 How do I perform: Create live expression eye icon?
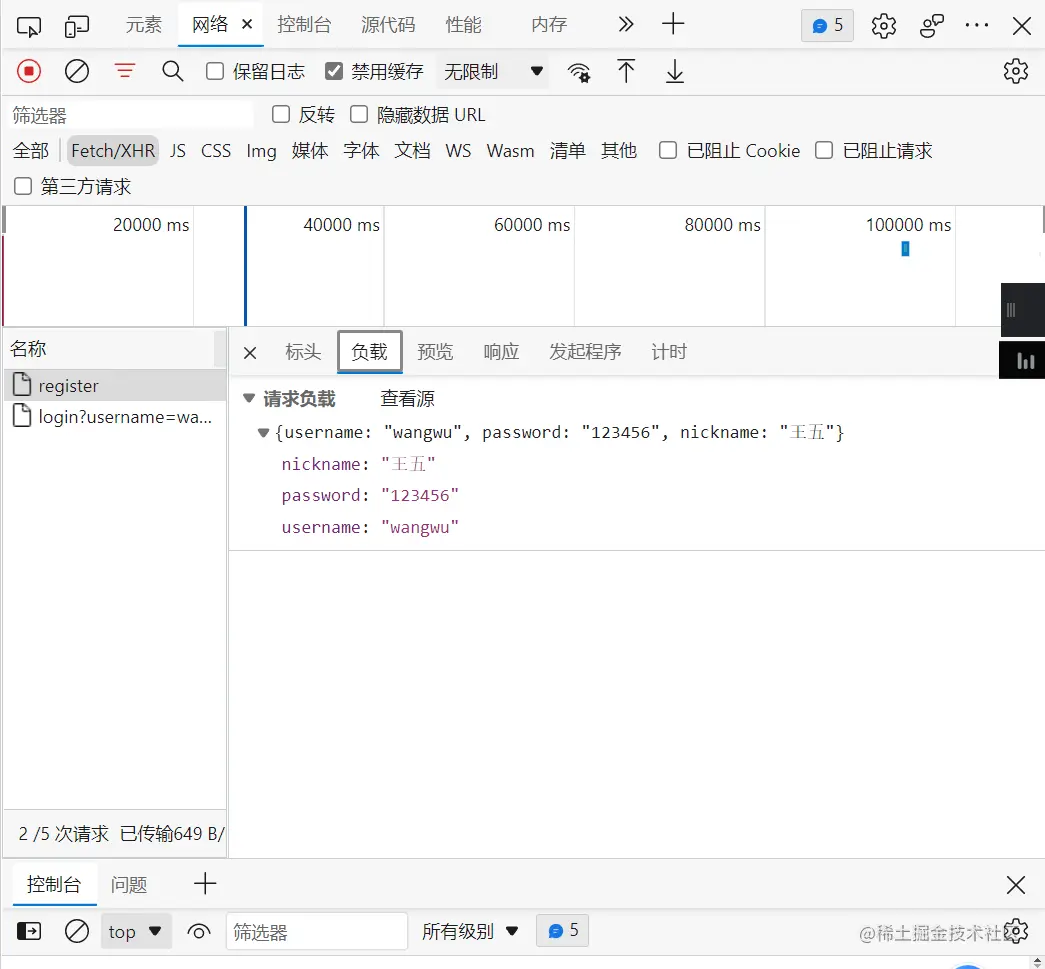point(199,931)
